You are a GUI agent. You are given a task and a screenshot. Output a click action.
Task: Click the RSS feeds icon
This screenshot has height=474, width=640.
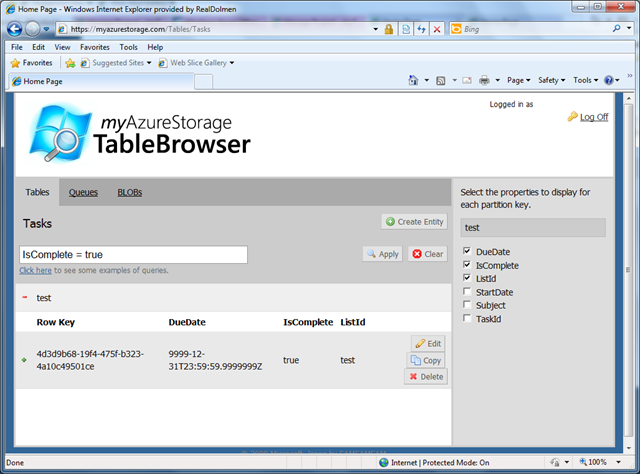coord(441,80)
